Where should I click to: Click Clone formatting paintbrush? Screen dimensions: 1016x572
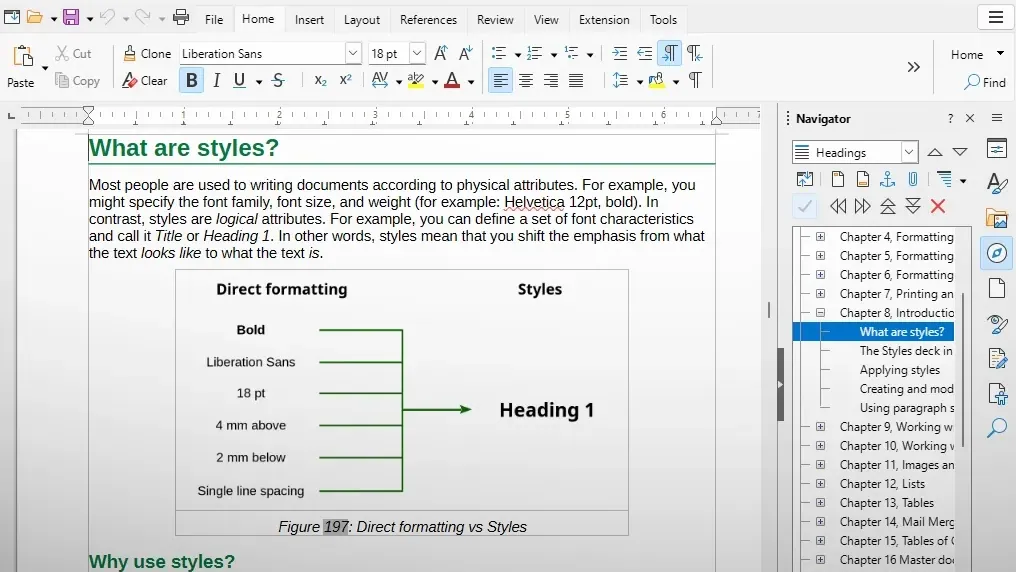coord(147,54)
